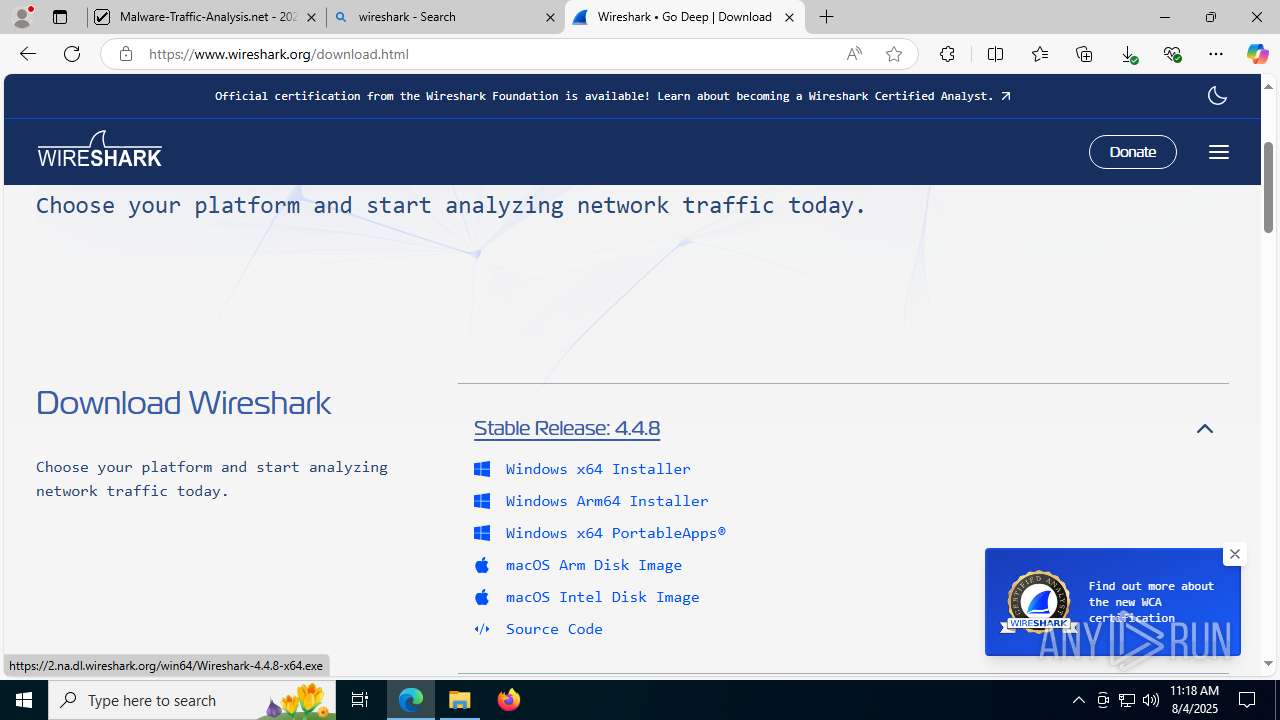Viewport: 1280px width, 720px height.
Task: Go back to the previous page
Action: tap(28, 54)
